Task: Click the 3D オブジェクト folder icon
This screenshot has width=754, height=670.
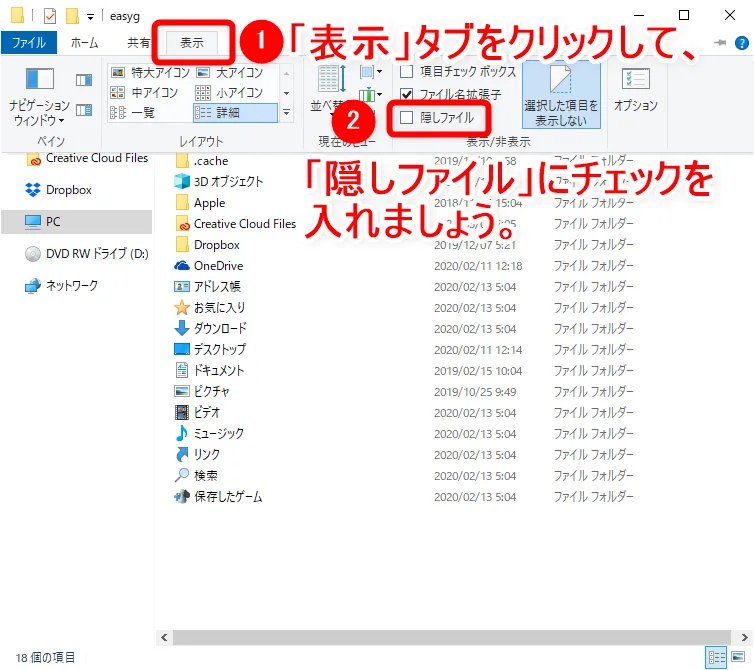Action: (x=182, y=181)
